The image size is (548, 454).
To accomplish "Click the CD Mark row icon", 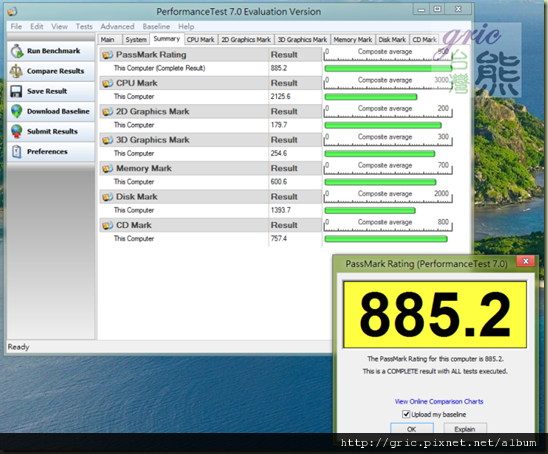I will pyautogui.click(x=107, y=225).
